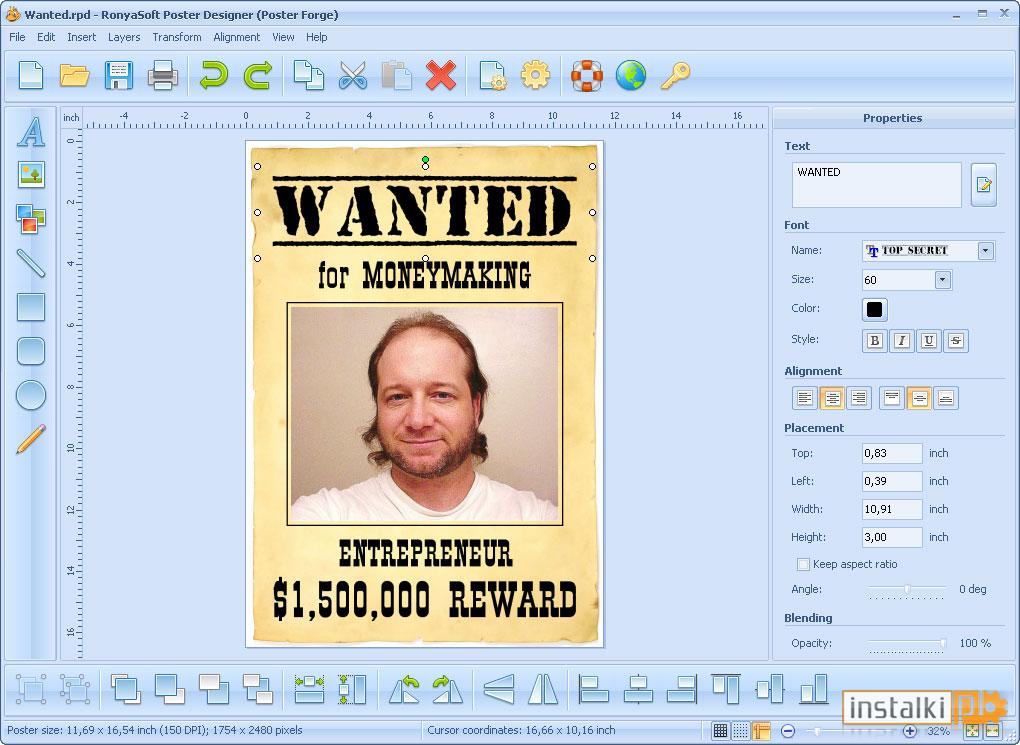Select the Line tool
Image resolution: width=1020 pixels, height=745 pixels.
point(31,263)
